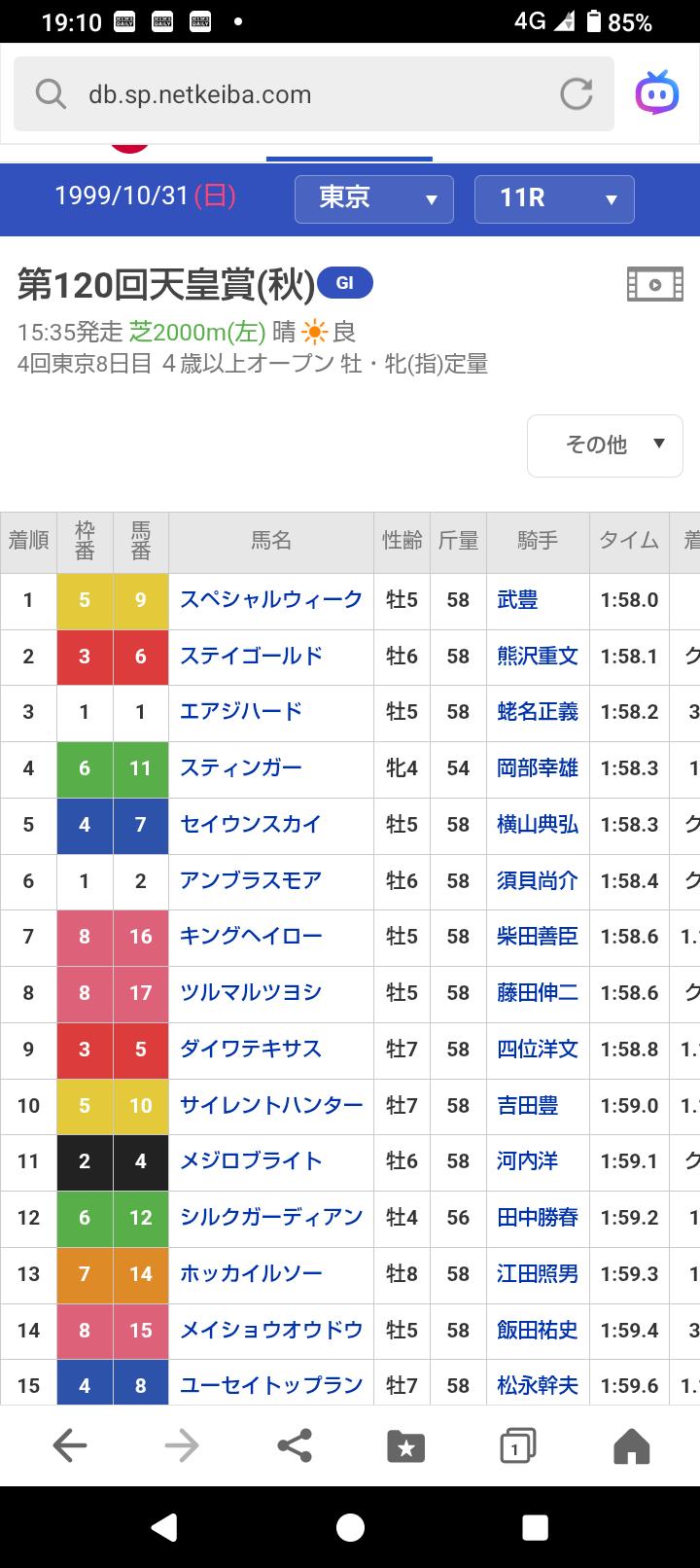Viewport: 700px width, 1568px height.
Task: Expand the その他 dropdown
Action: (605, 445)
